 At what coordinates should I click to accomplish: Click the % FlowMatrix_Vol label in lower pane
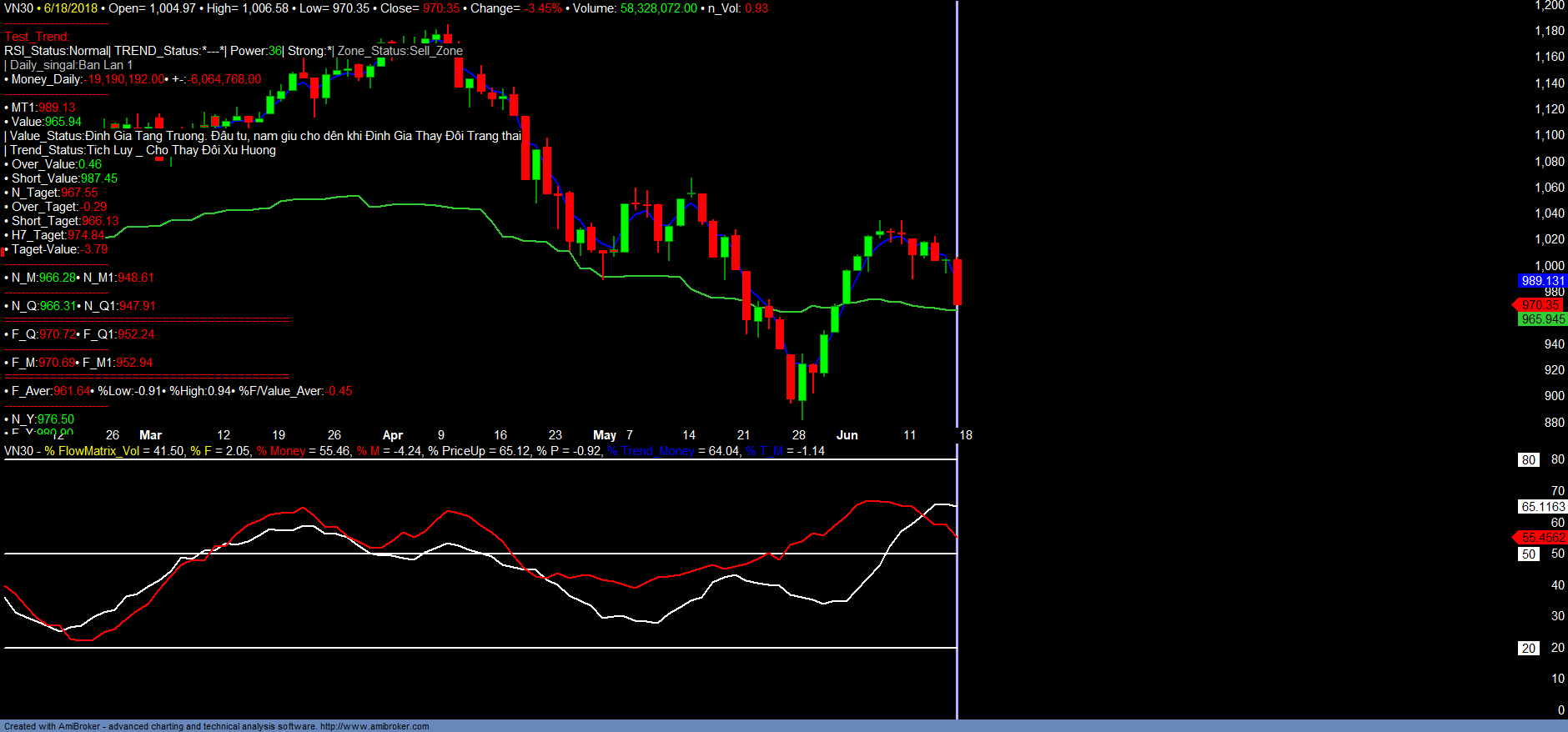coord(92,451)
